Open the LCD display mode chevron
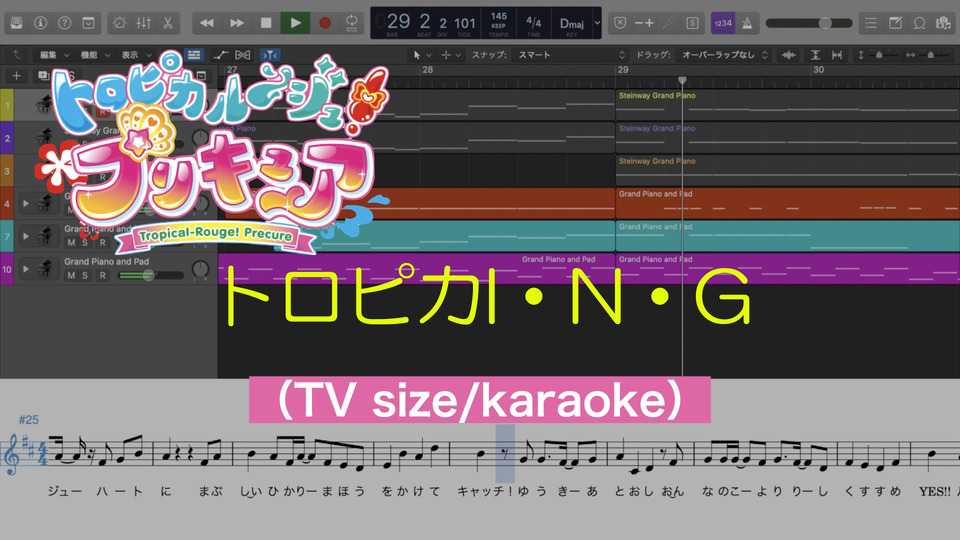Viewport: 960px width, 540px height. click(x=597, y=23)
